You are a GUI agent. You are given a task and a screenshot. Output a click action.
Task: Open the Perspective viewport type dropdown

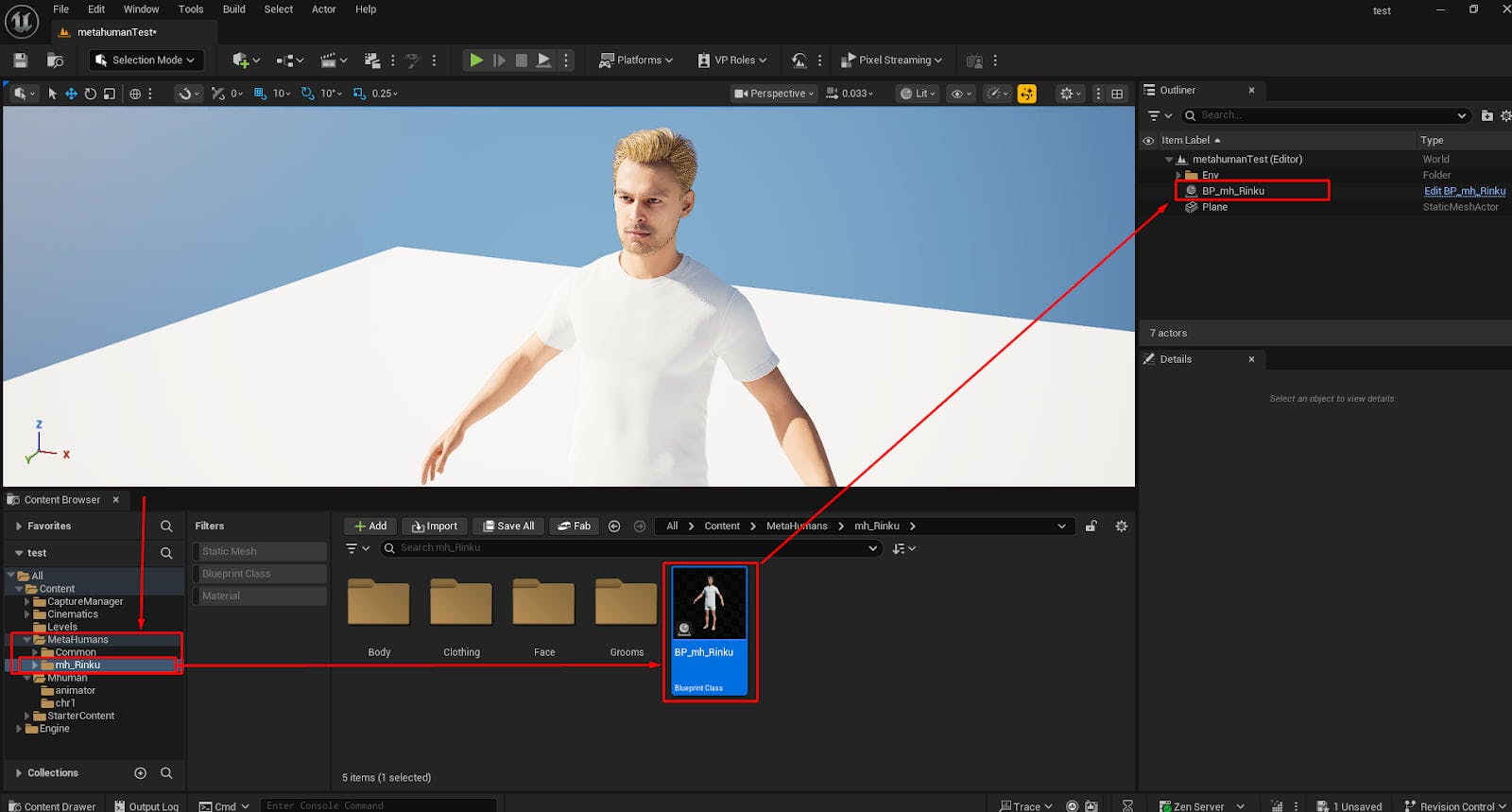click(774, 94)
